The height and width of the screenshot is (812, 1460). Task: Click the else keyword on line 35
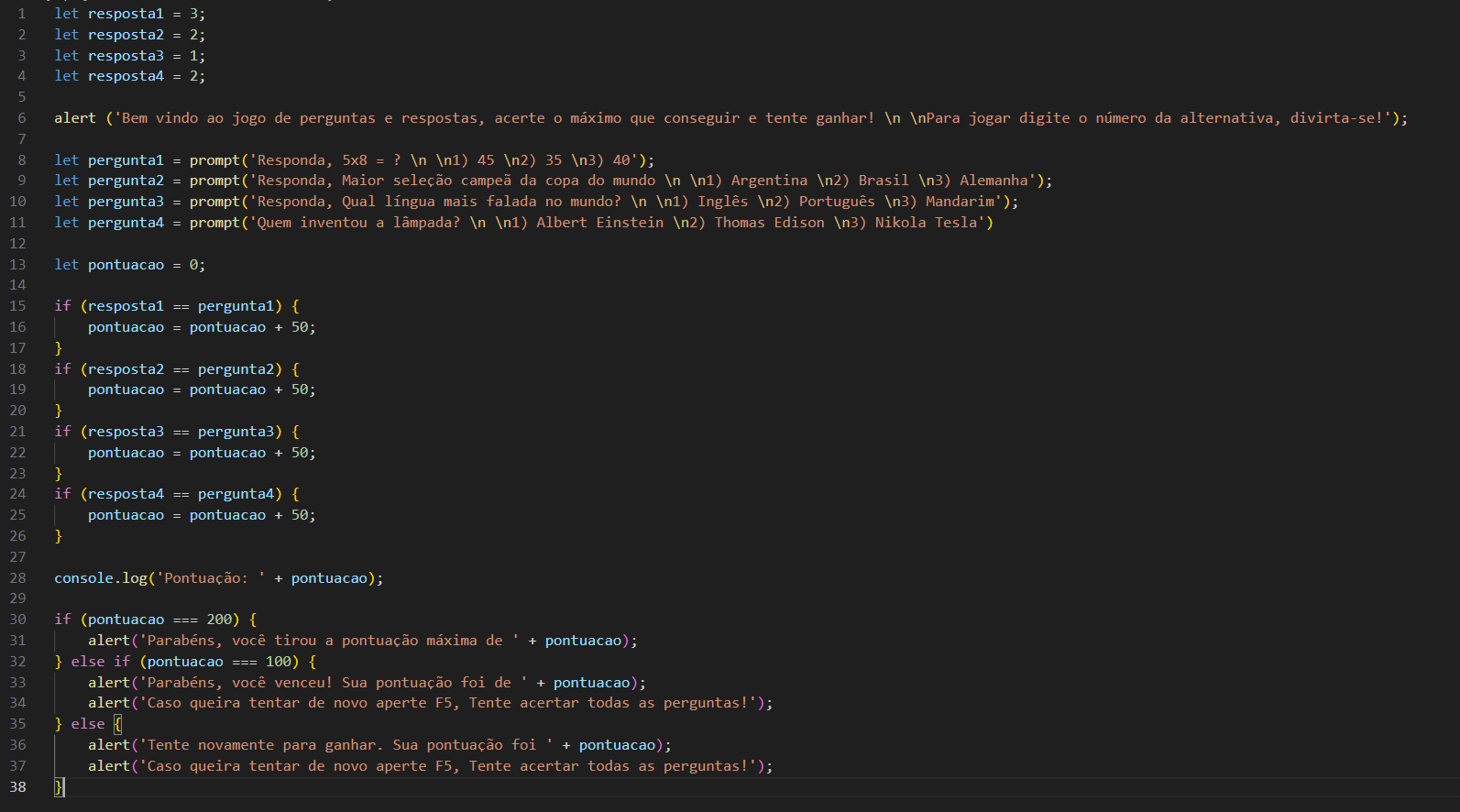pyautogui.click(x=88, y=724)
